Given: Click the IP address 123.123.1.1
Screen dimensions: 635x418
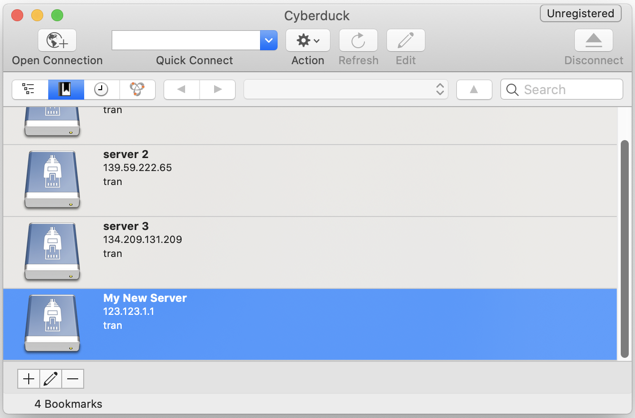Looking at the screenshot, I should (x=128, y=311).
